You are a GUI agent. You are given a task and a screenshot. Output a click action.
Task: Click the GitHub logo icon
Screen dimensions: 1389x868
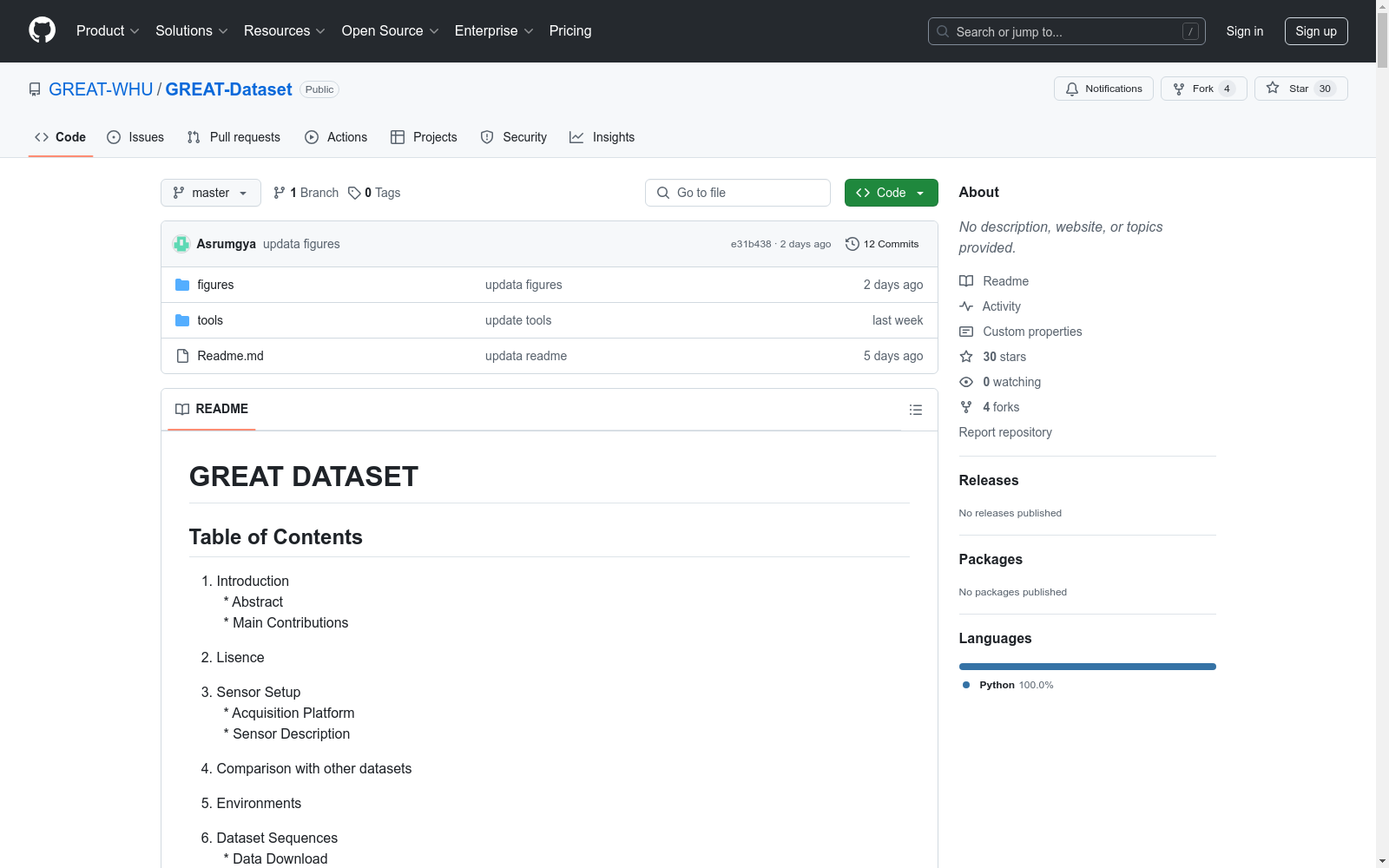click(x=42, y=30)
